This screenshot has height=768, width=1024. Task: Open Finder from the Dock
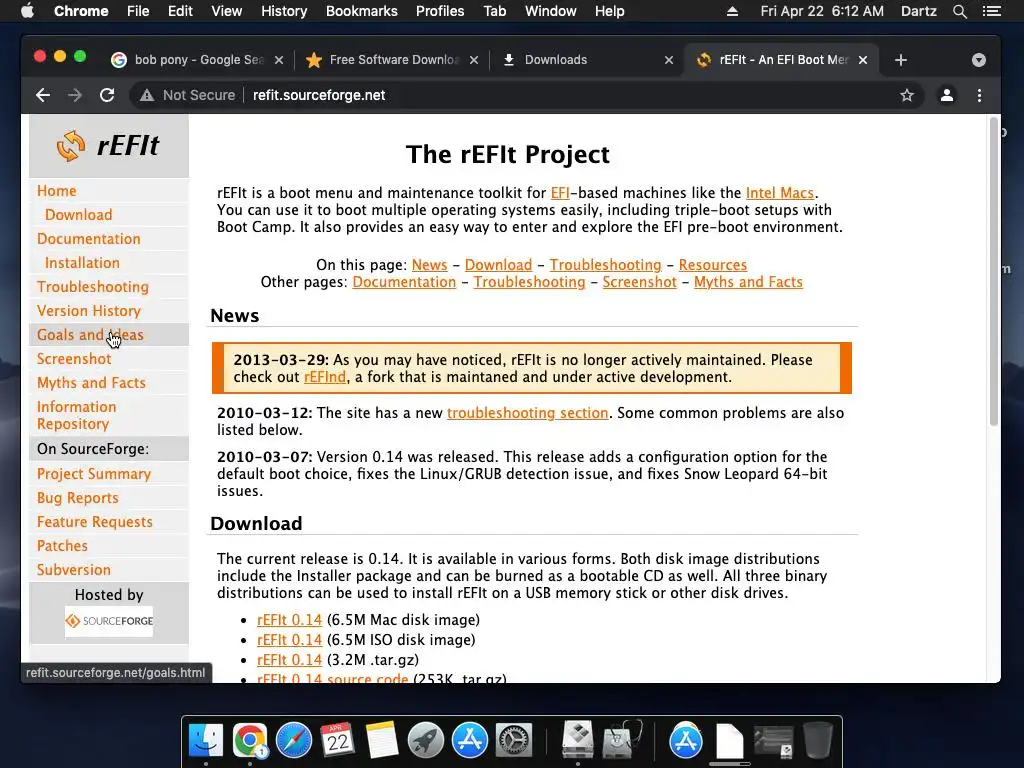click(x=206, y=741)
